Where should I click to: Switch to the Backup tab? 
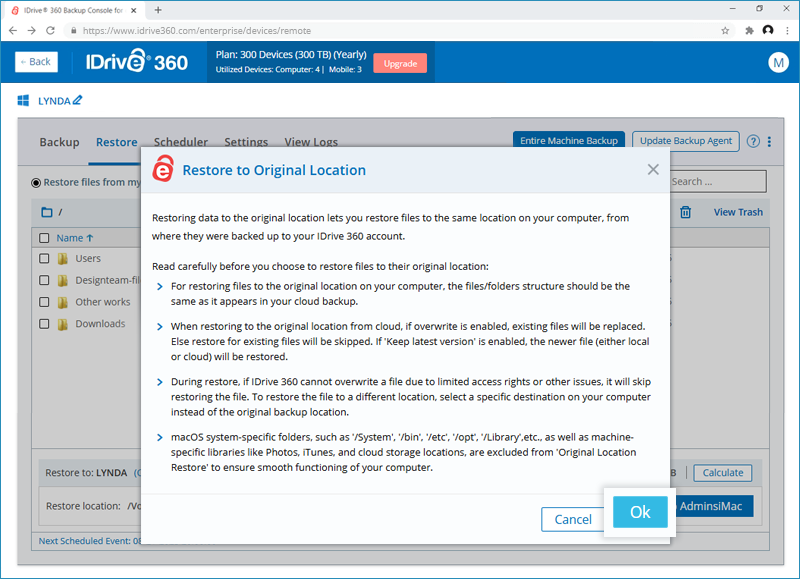coord(59,142)
